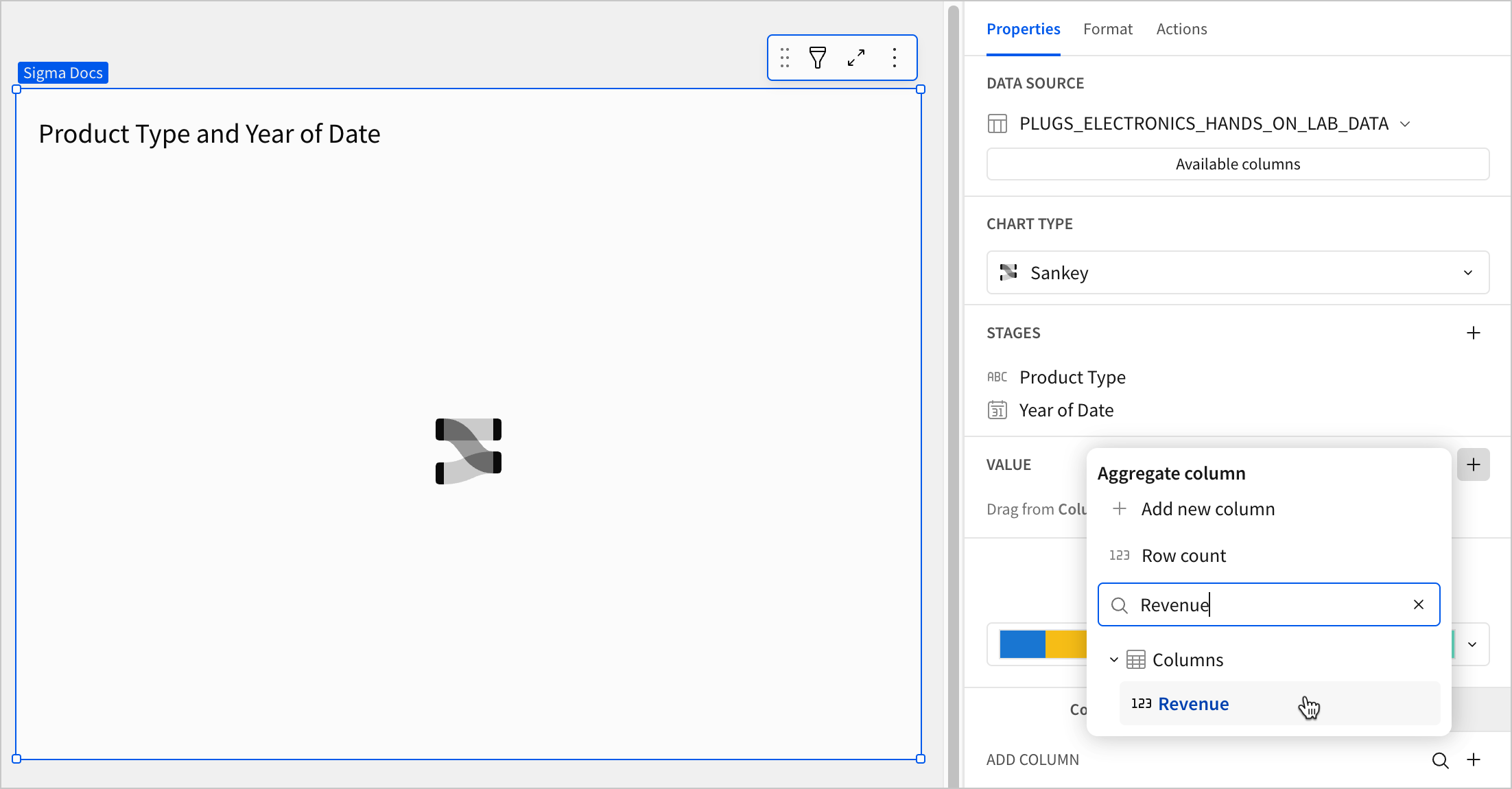The width and height of the screenshot is (1512, 789).
Task: Select Row count from the aggregate list
Action: [1183, 555]
